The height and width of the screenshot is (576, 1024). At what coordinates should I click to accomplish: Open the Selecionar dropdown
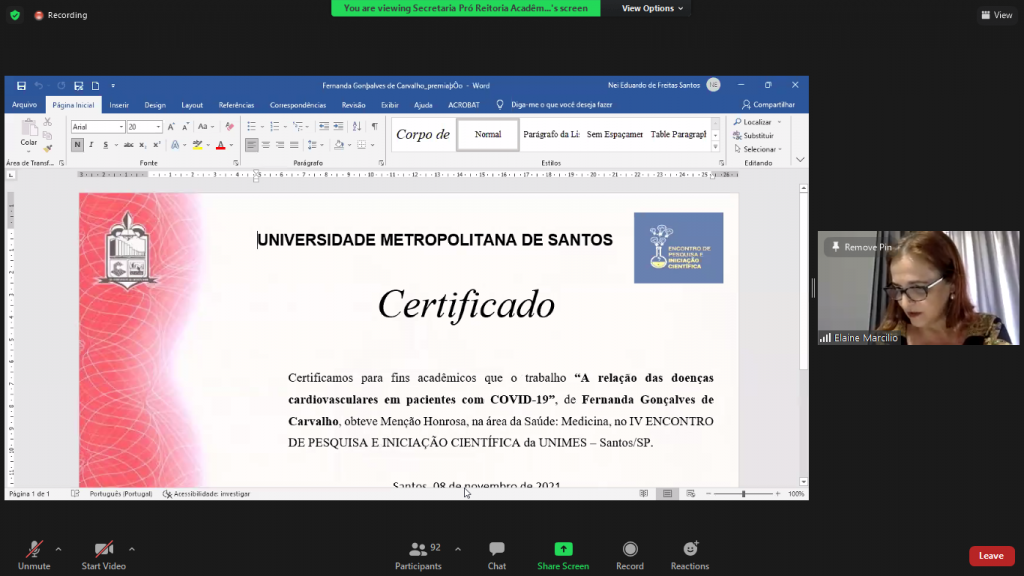pyautogui.click(x=758, y=150)
